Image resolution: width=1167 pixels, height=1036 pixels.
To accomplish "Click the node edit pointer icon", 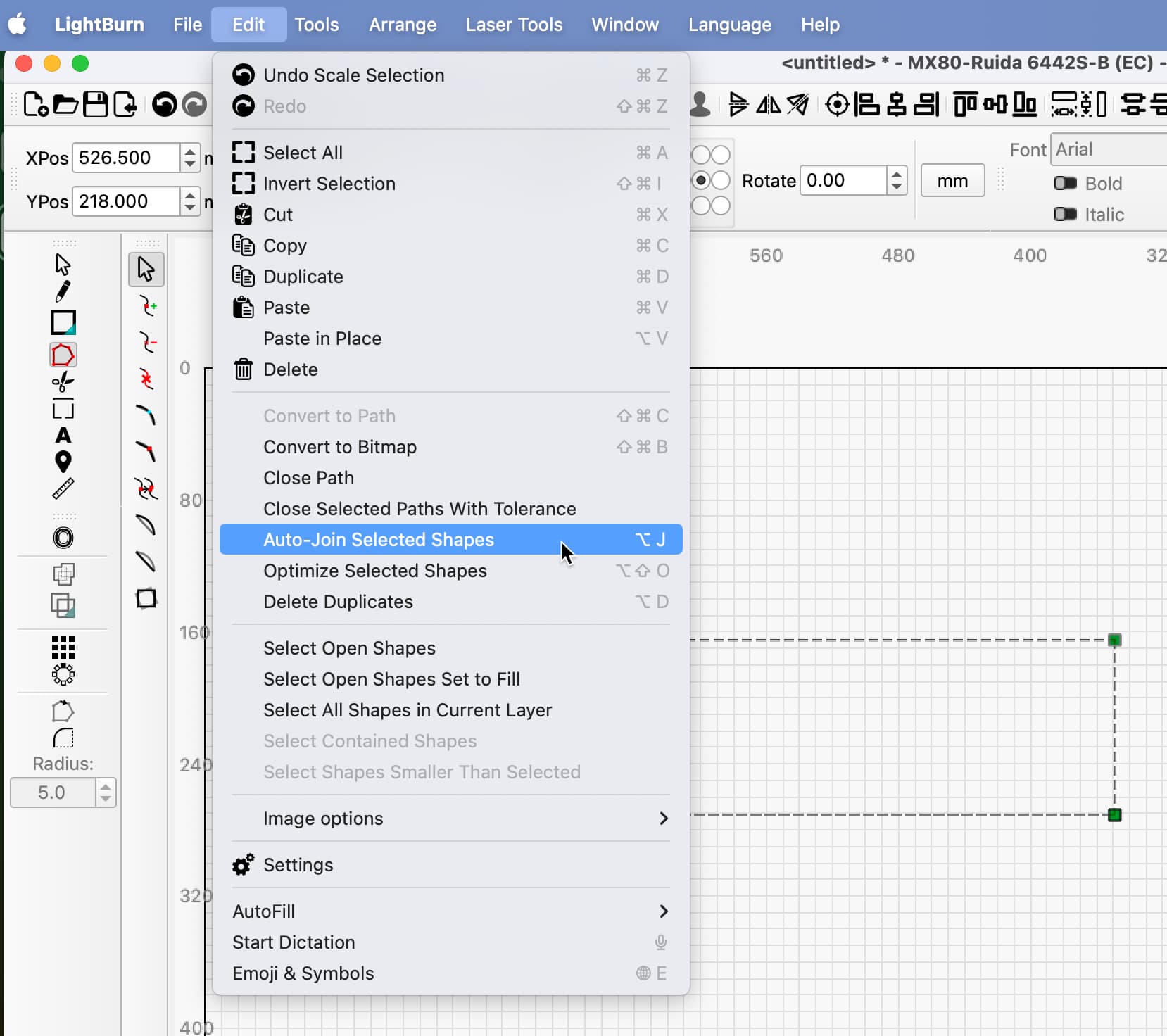I will (x=146, y=269).
